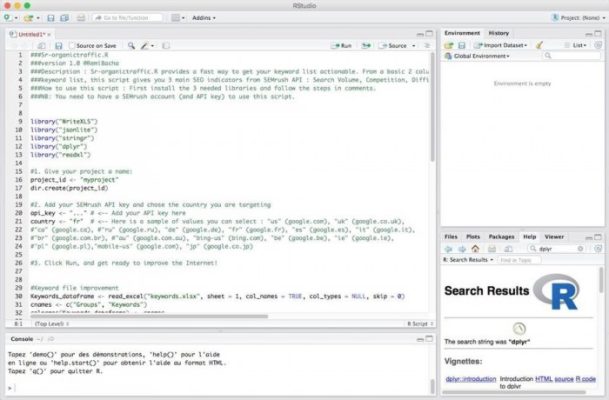Screen dimensions: 609x400
Task: Click the workspace panes layout icon
Action: pyautogui.click(x=176, y=18)
